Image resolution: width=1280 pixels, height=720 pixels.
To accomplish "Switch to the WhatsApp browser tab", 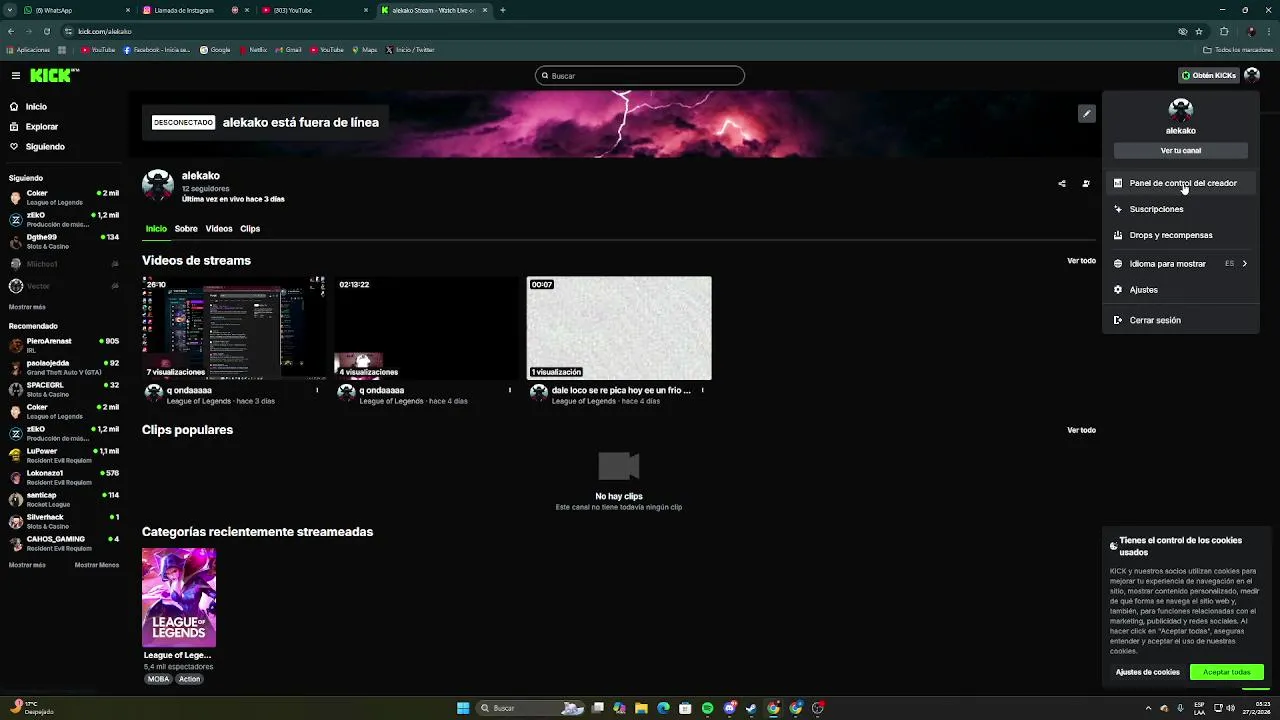I will click(75, 10).
